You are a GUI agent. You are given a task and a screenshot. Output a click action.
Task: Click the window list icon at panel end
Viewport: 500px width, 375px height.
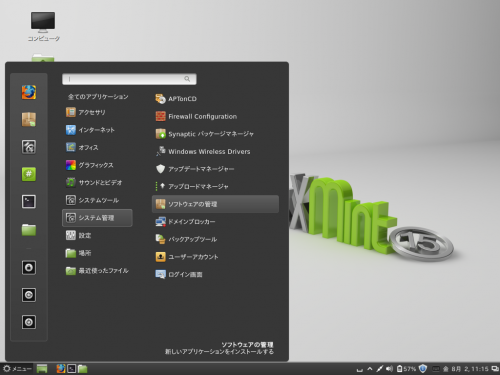tap(495, 369)
